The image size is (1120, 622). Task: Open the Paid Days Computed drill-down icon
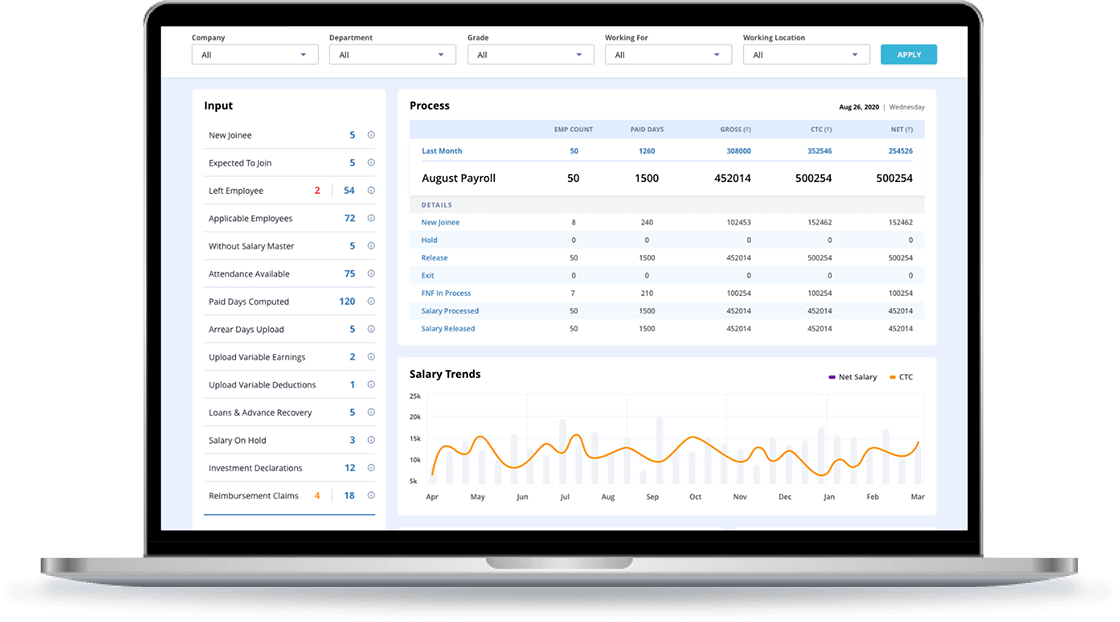point(371,301)
